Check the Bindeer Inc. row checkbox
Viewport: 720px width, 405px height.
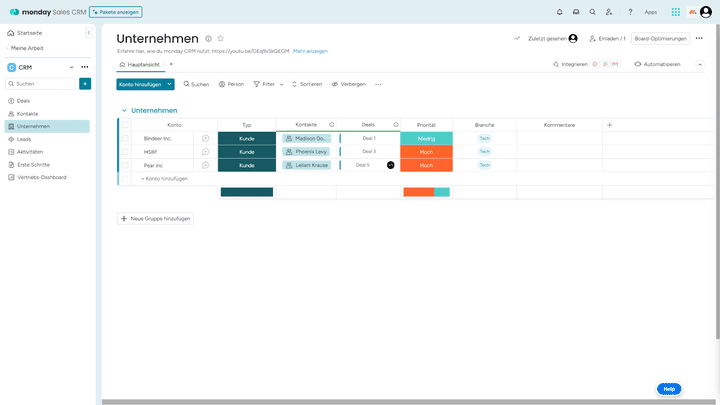click(125, 138)
